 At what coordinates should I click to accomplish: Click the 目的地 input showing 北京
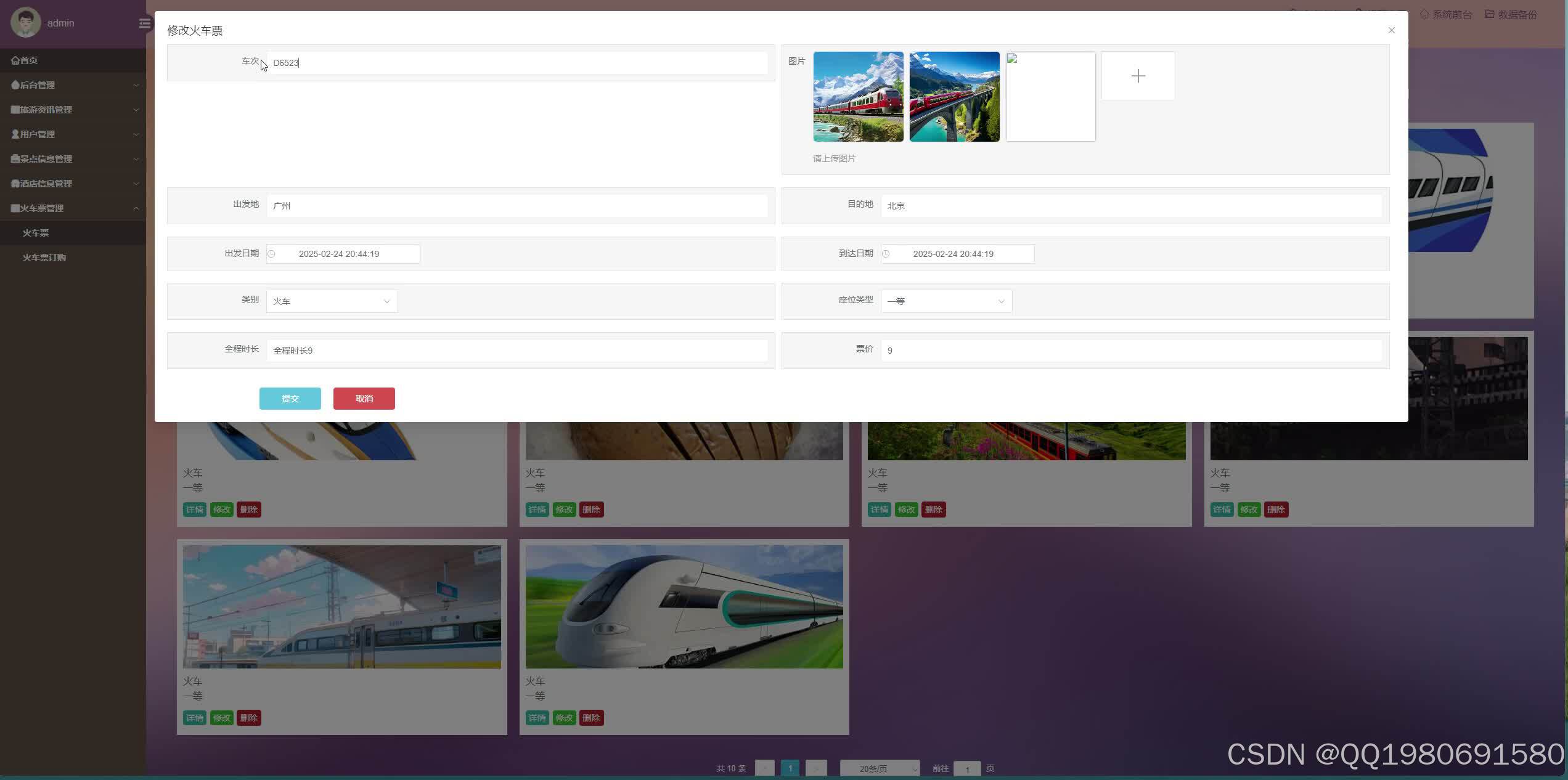pos(1131,206)
